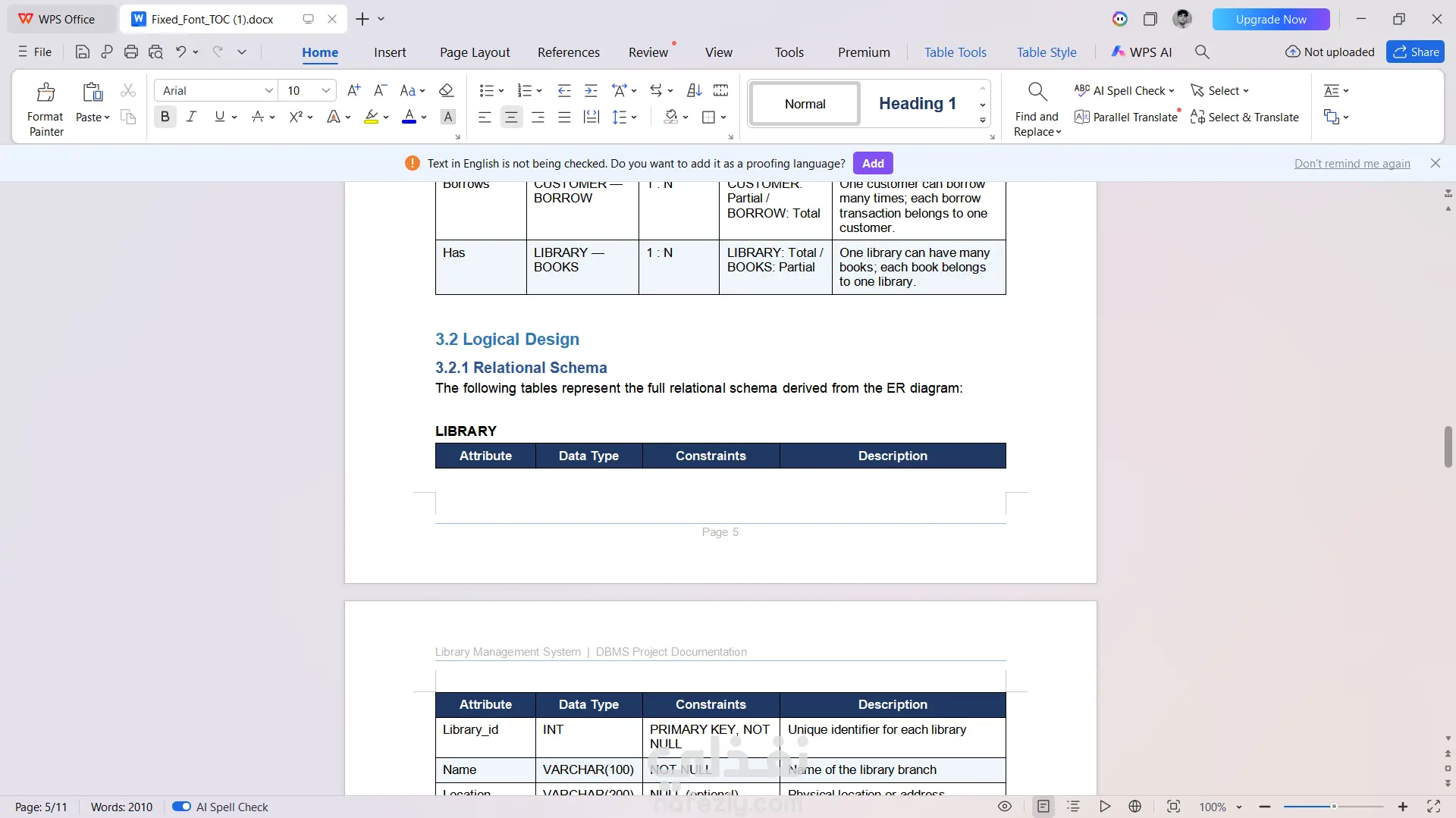The image size is (1456, 818).
Task: Open the font size dropdown
Action: 326,90
